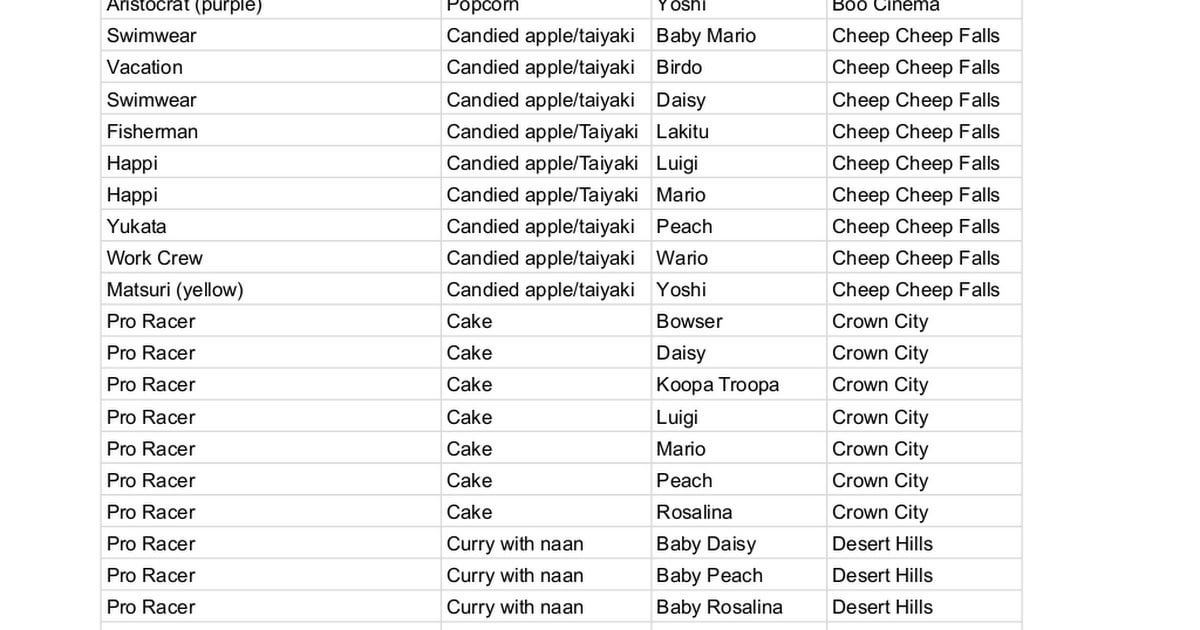Screen dimensions: 1200x630
Task: Select the Birdo cell
Action: pyautogui.click(x=679, y=68)
